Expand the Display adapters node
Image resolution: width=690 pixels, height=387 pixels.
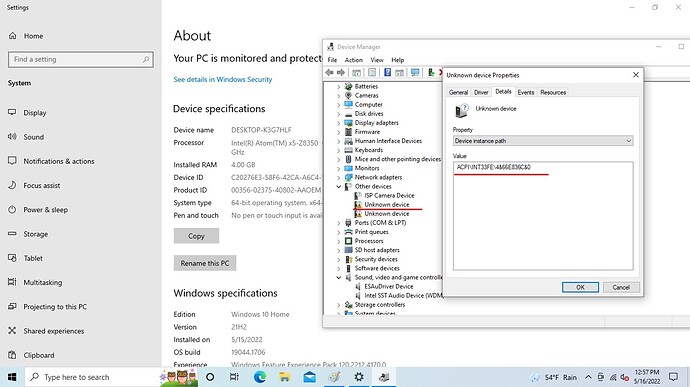(338, 123)
